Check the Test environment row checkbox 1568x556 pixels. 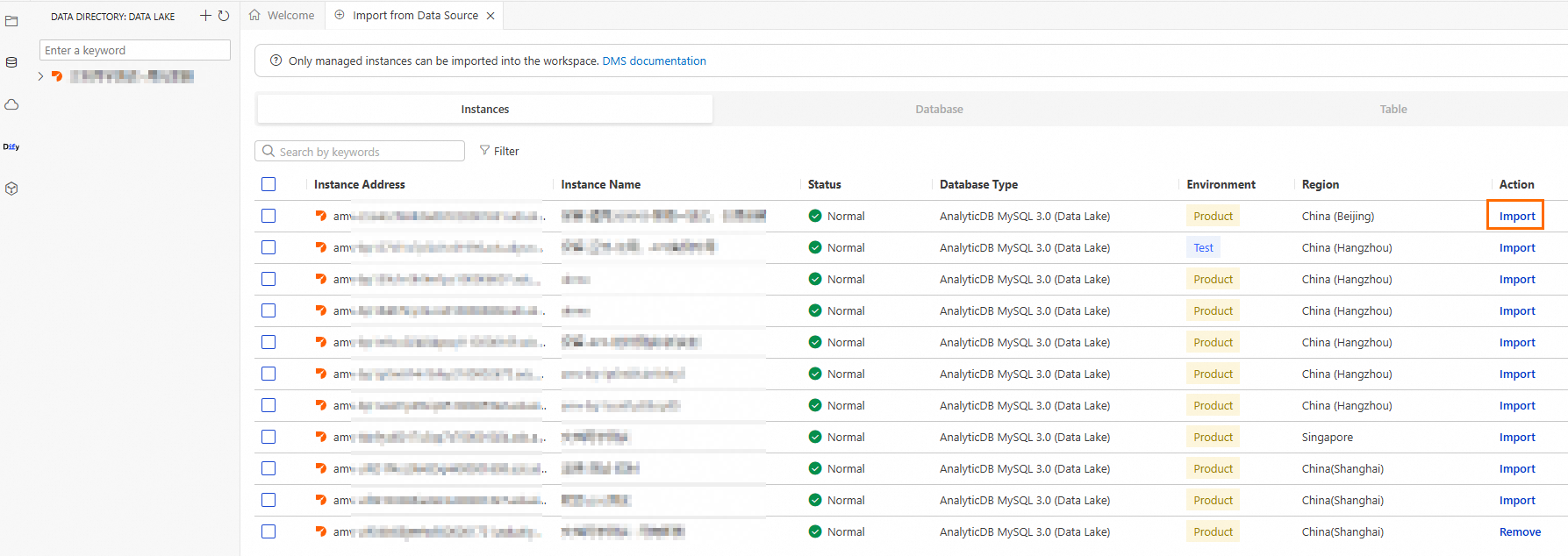268,247
